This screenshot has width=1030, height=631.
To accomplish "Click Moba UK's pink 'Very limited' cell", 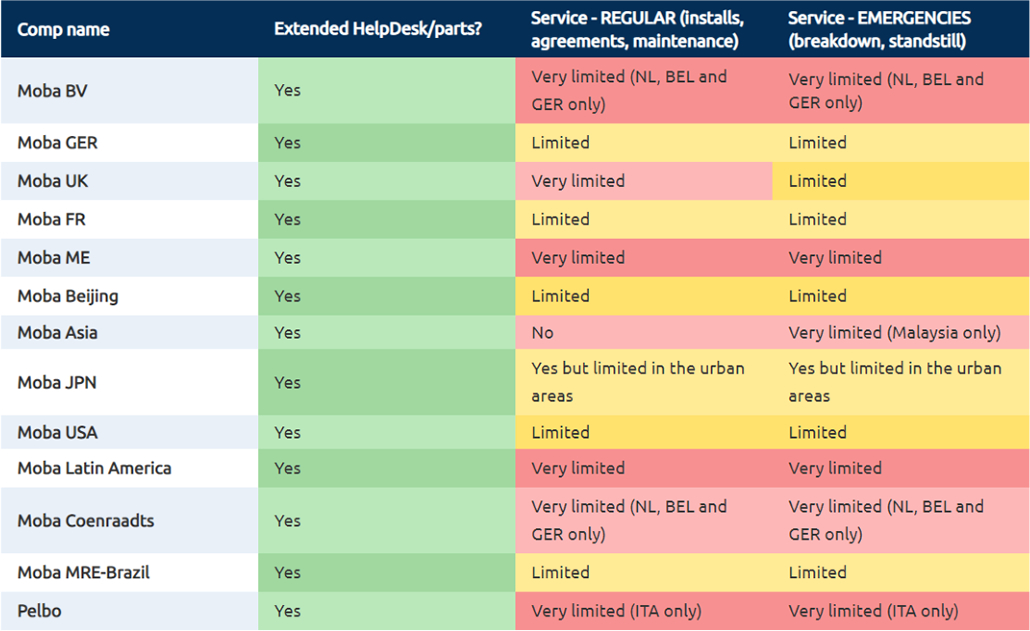I will (x=578, y=181).
